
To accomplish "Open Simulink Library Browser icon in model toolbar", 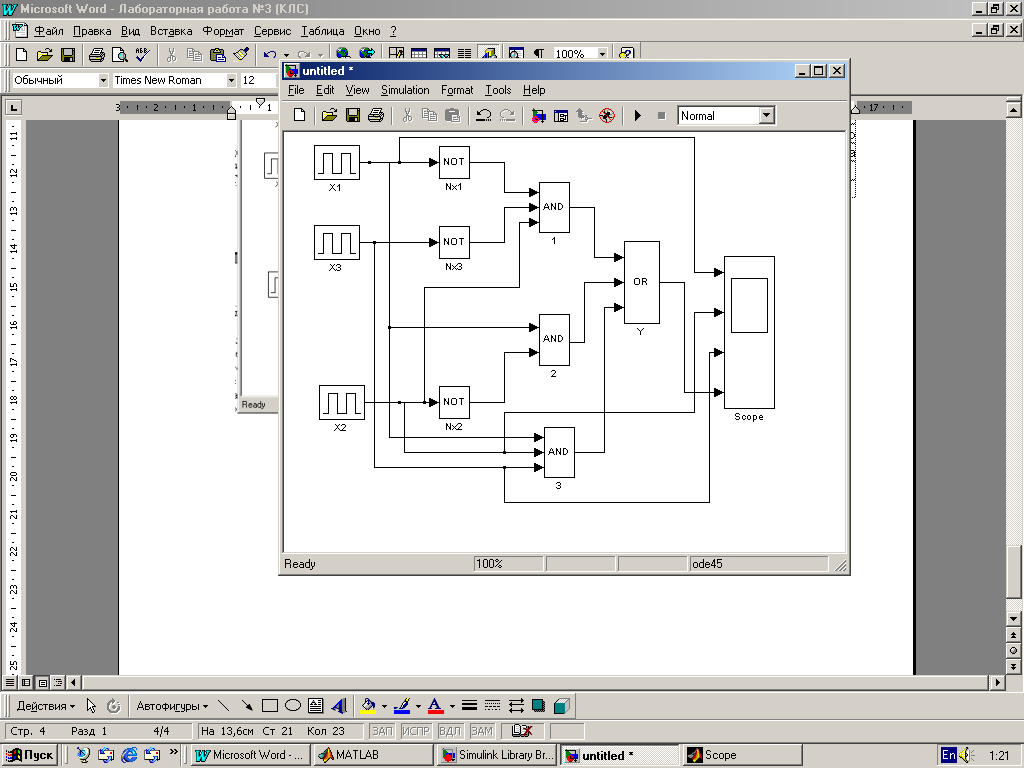I will tap(538, 116).
